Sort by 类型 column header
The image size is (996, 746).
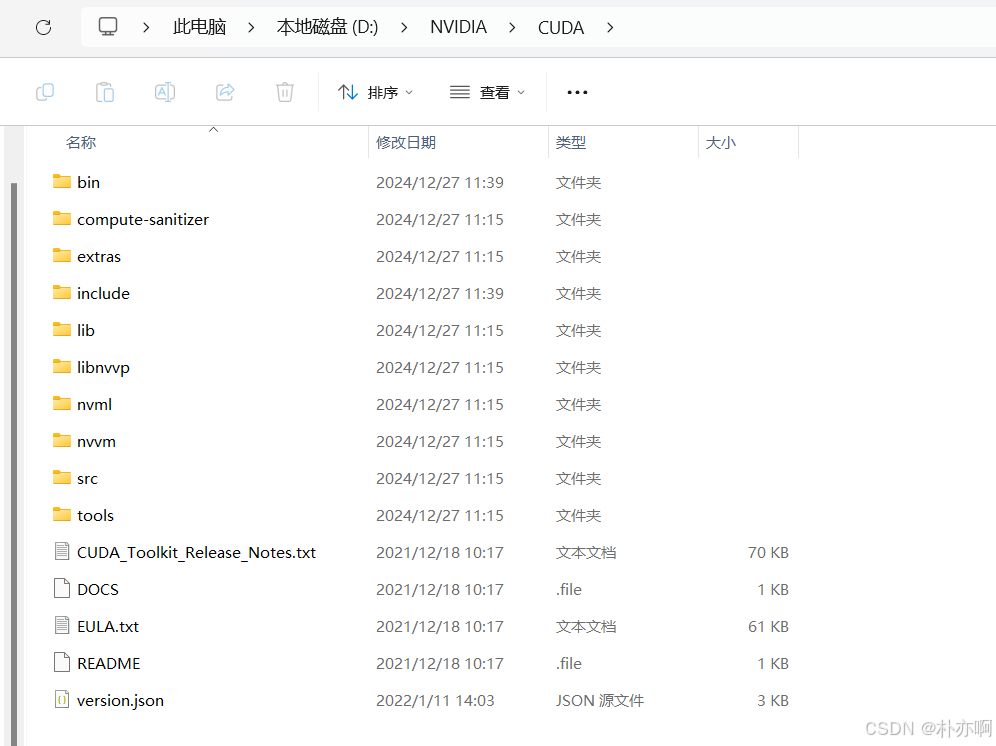[x=570, y=142]
